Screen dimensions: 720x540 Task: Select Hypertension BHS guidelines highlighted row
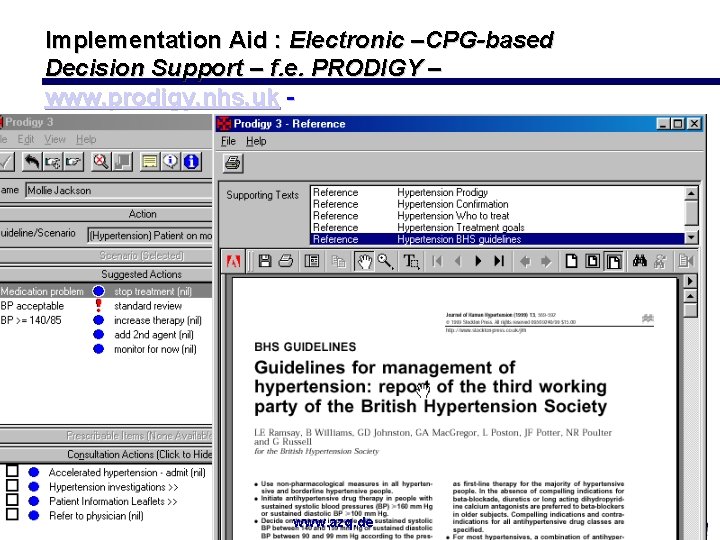[x=498, y=239]
